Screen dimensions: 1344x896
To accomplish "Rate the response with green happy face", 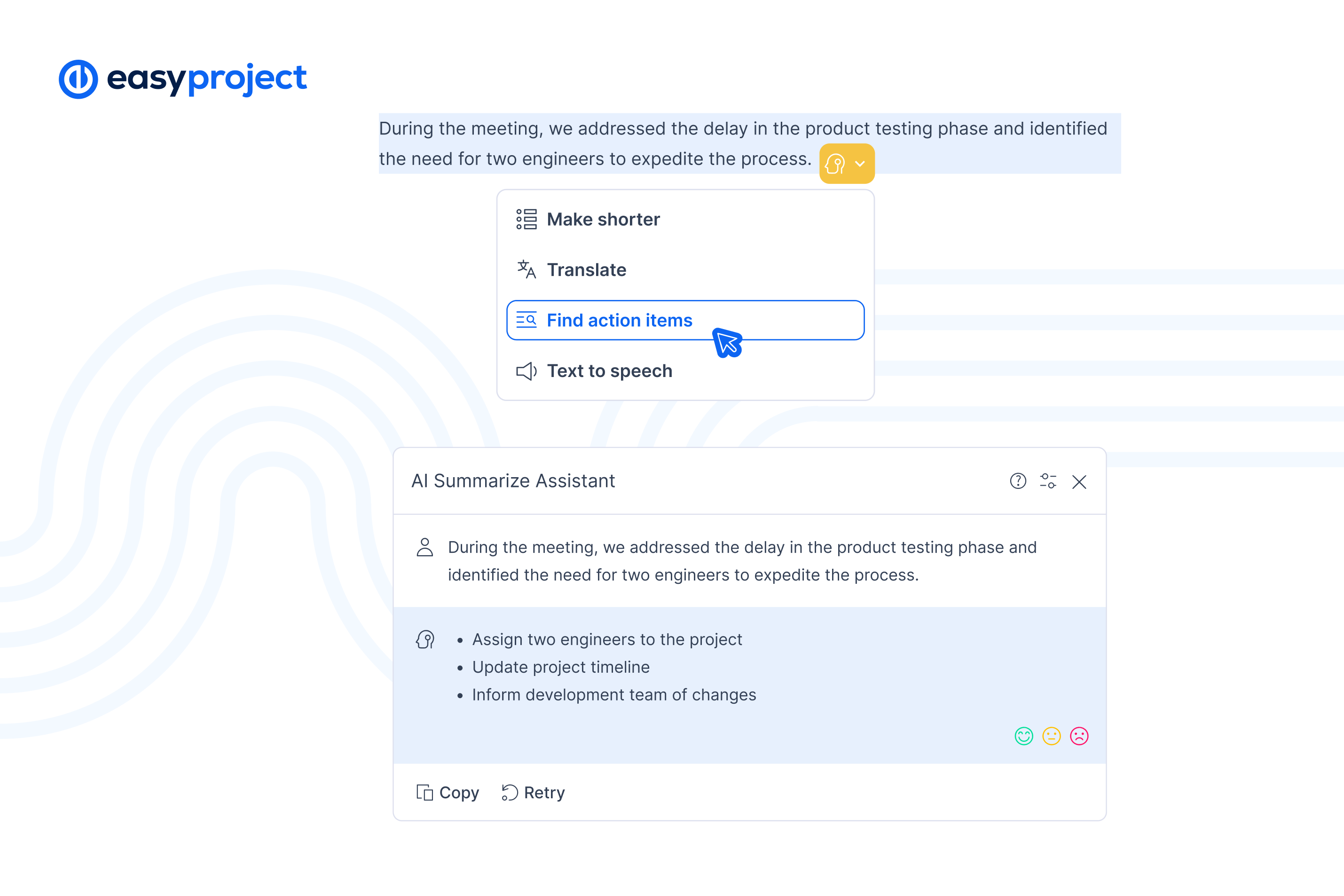I will (x=1023, y=736).
